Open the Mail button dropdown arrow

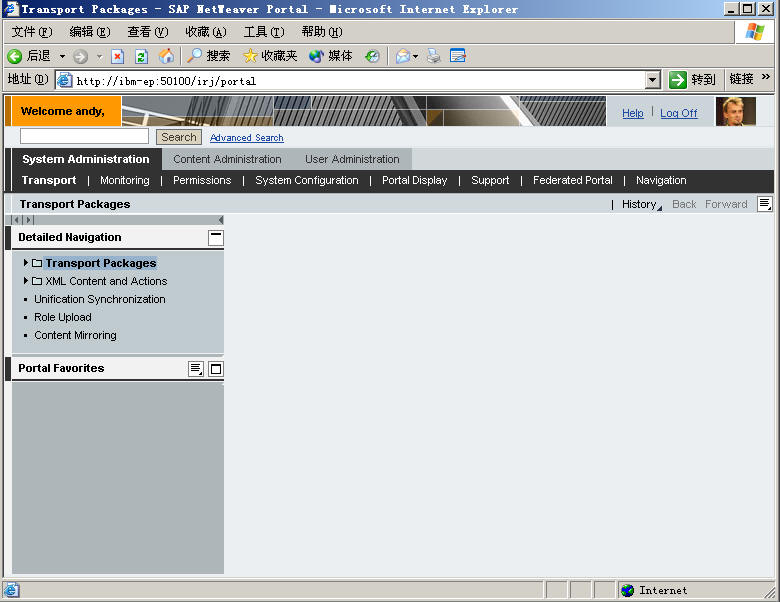415,56
